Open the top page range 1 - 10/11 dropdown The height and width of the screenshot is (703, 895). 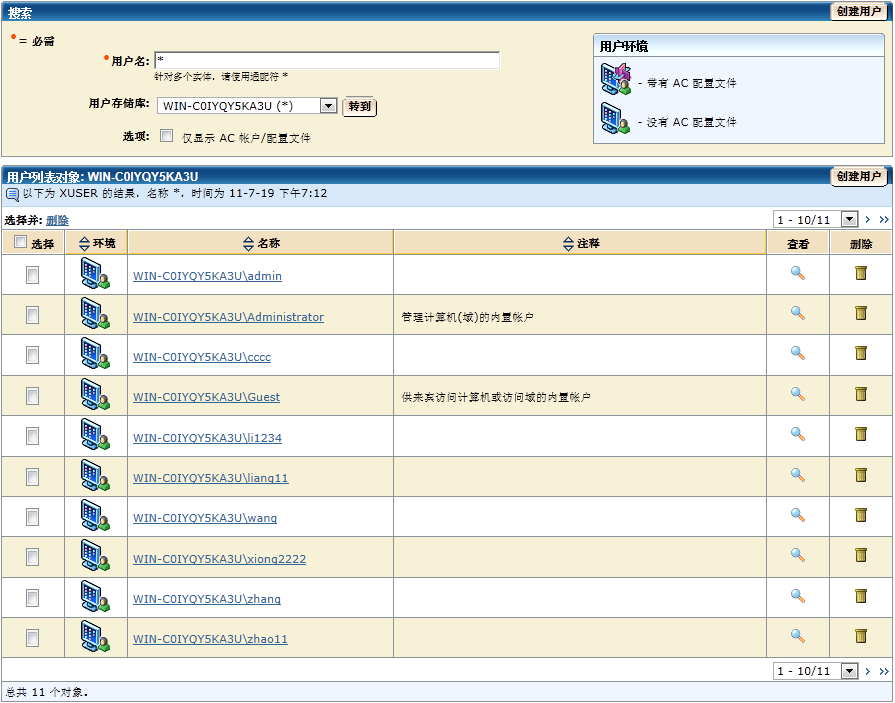pos(849,220)
